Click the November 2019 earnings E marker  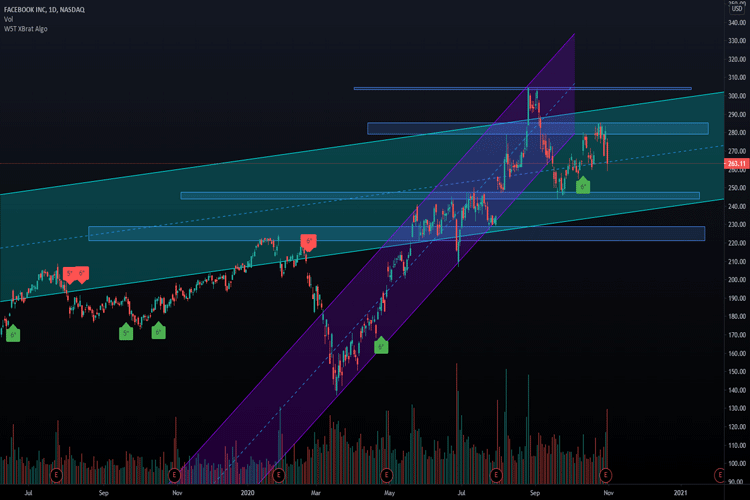pos(174,474)
